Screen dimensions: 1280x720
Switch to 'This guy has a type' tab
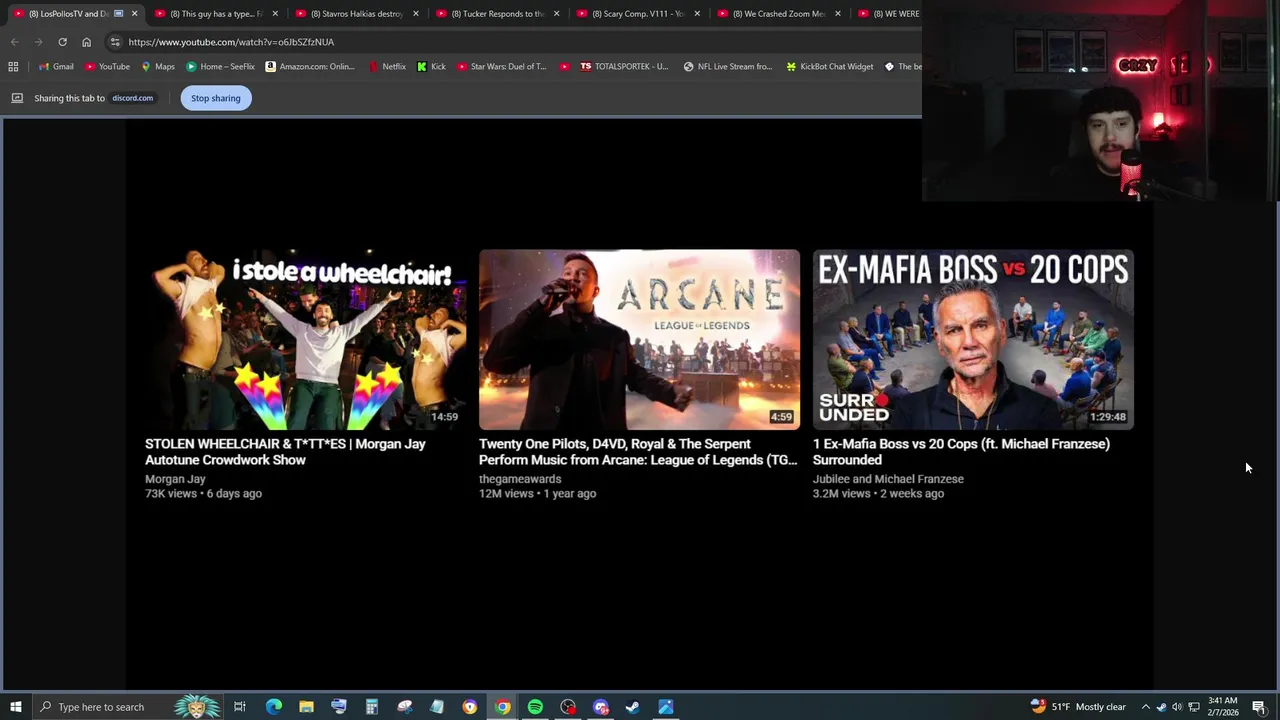tap(210, 14)
